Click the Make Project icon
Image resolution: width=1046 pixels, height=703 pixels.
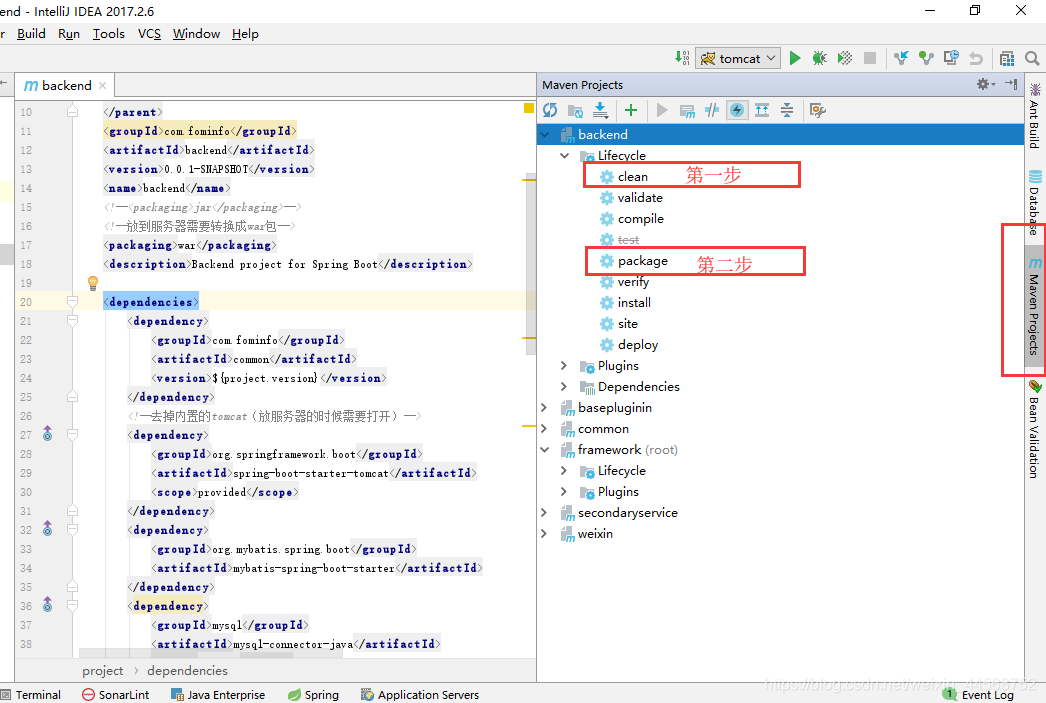pyautogui.click(x=682, y=58)
